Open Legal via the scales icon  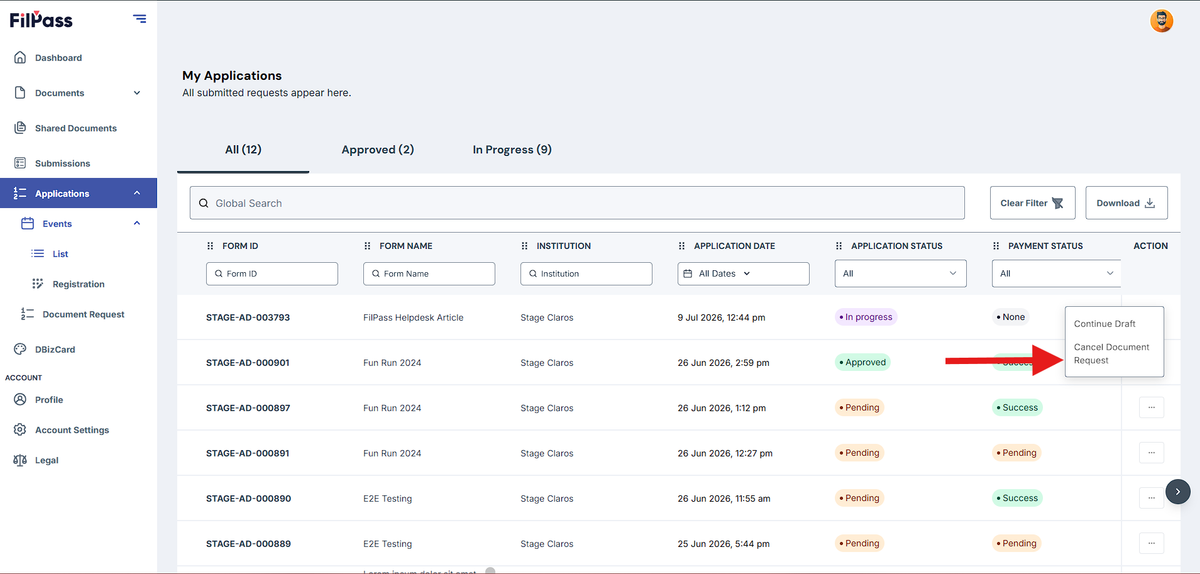point(20,460)
